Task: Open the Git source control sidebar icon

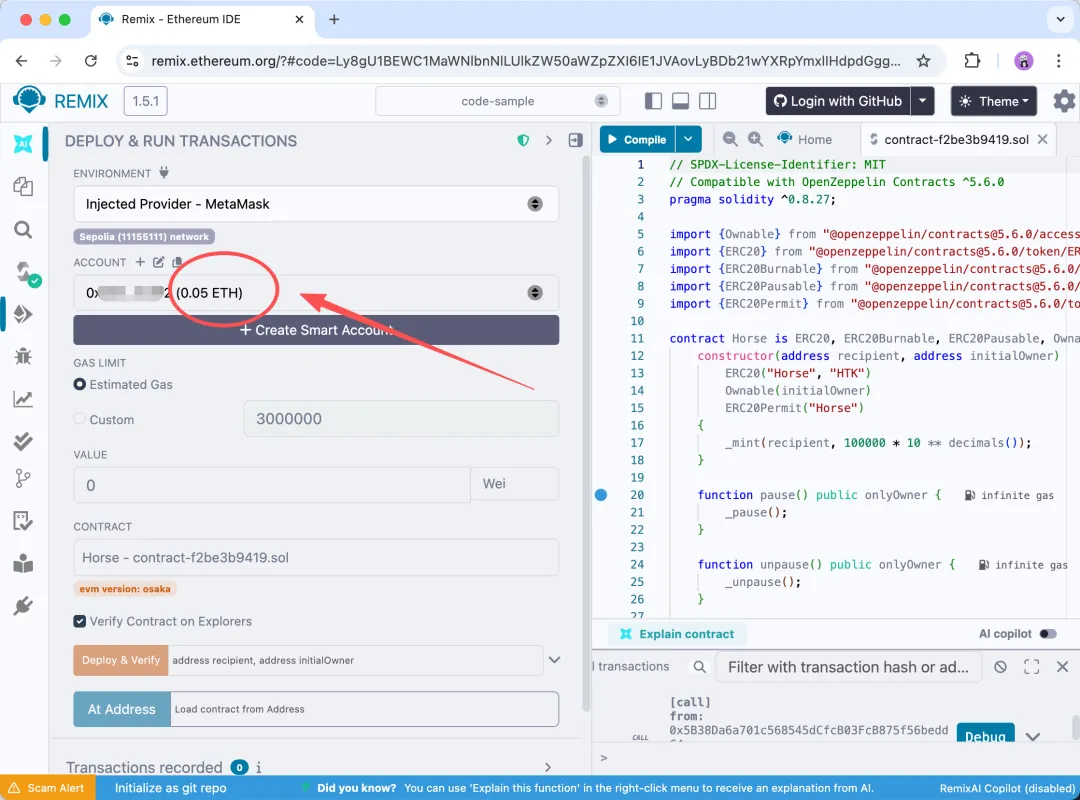Action: click(x=23, y=479)
